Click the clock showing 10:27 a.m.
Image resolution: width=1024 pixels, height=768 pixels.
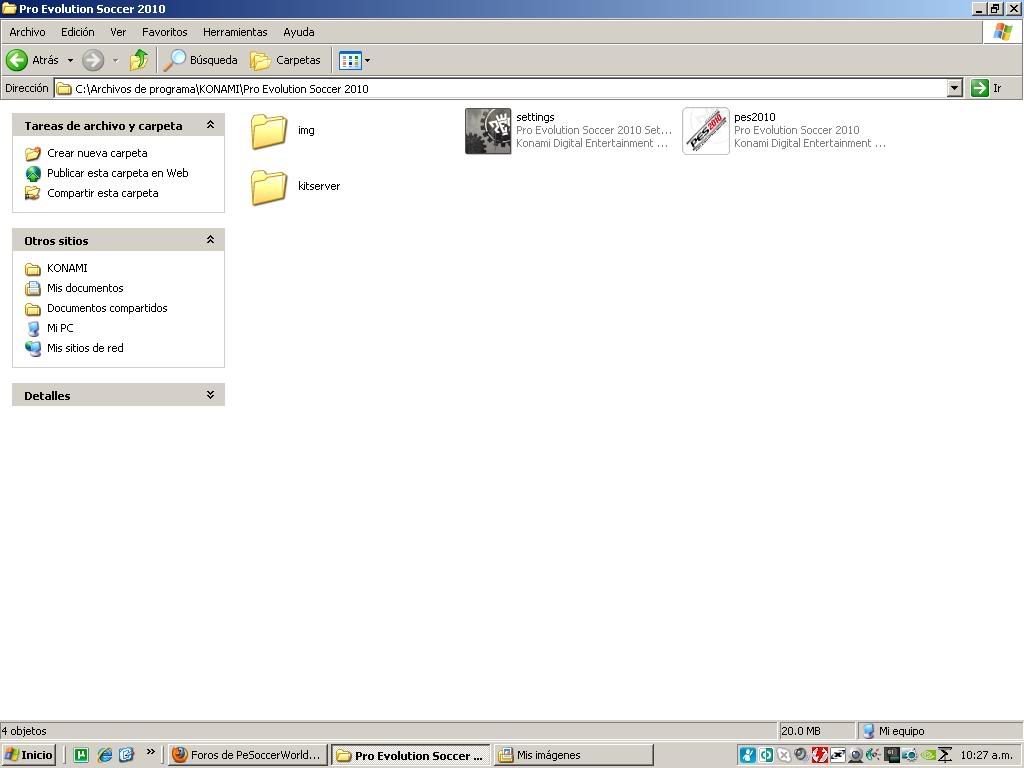pos(986,756)
